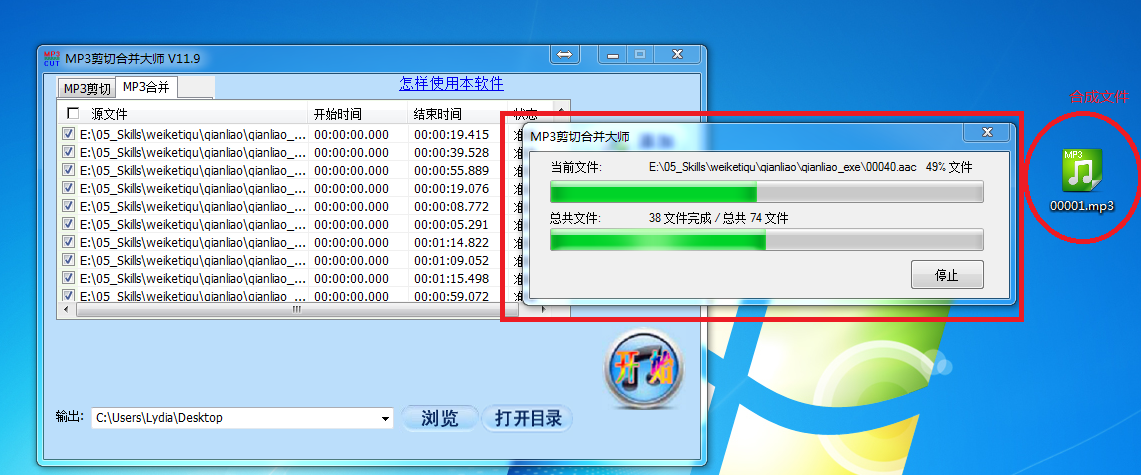The width and height of the screenshot is (1141, 475).
Task: Close the MP3剪切合并大师 V11.9 main window
Action: (677, 55)
